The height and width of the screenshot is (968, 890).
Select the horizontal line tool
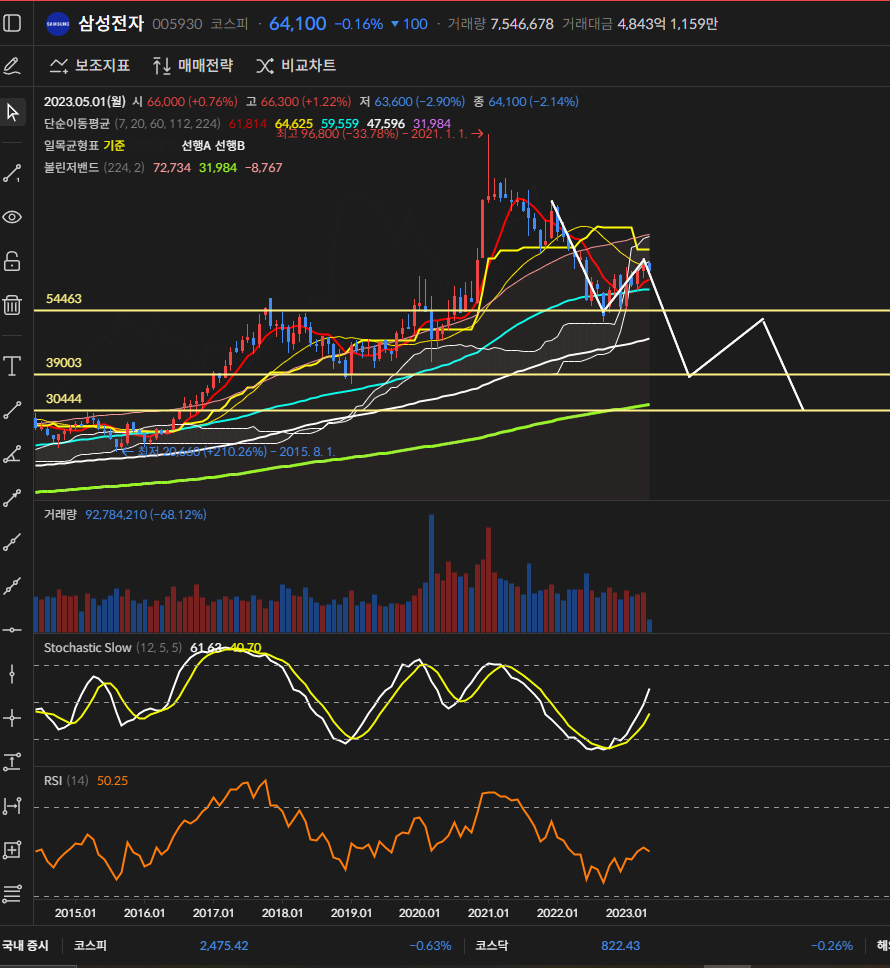pos(12,630)
